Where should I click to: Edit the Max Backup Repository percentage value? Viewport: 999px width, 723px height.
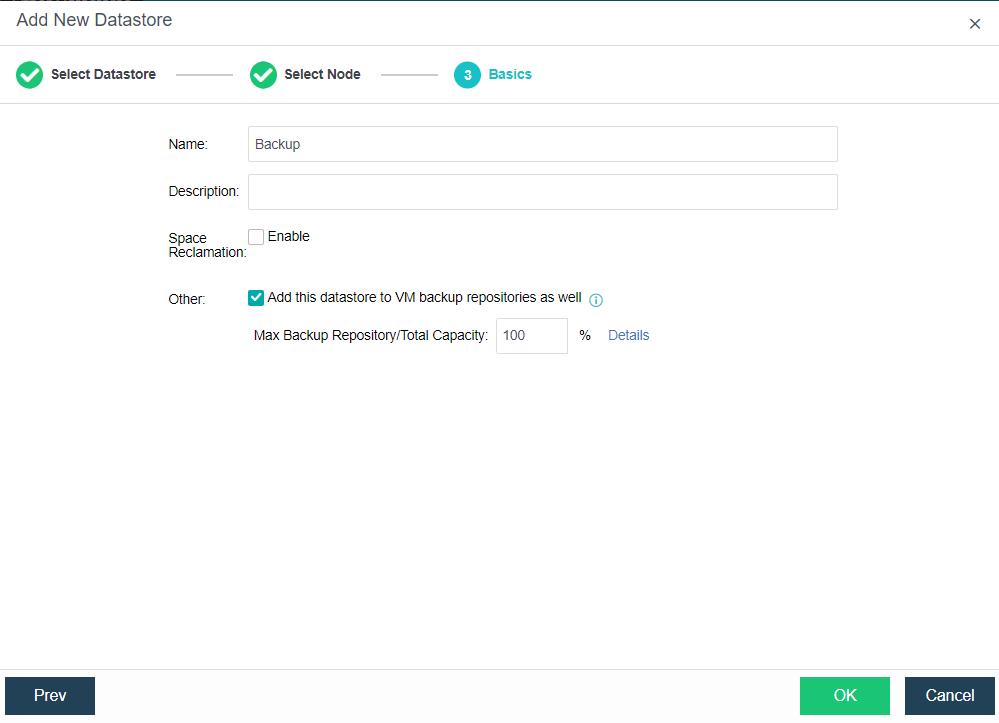point(531,335)
